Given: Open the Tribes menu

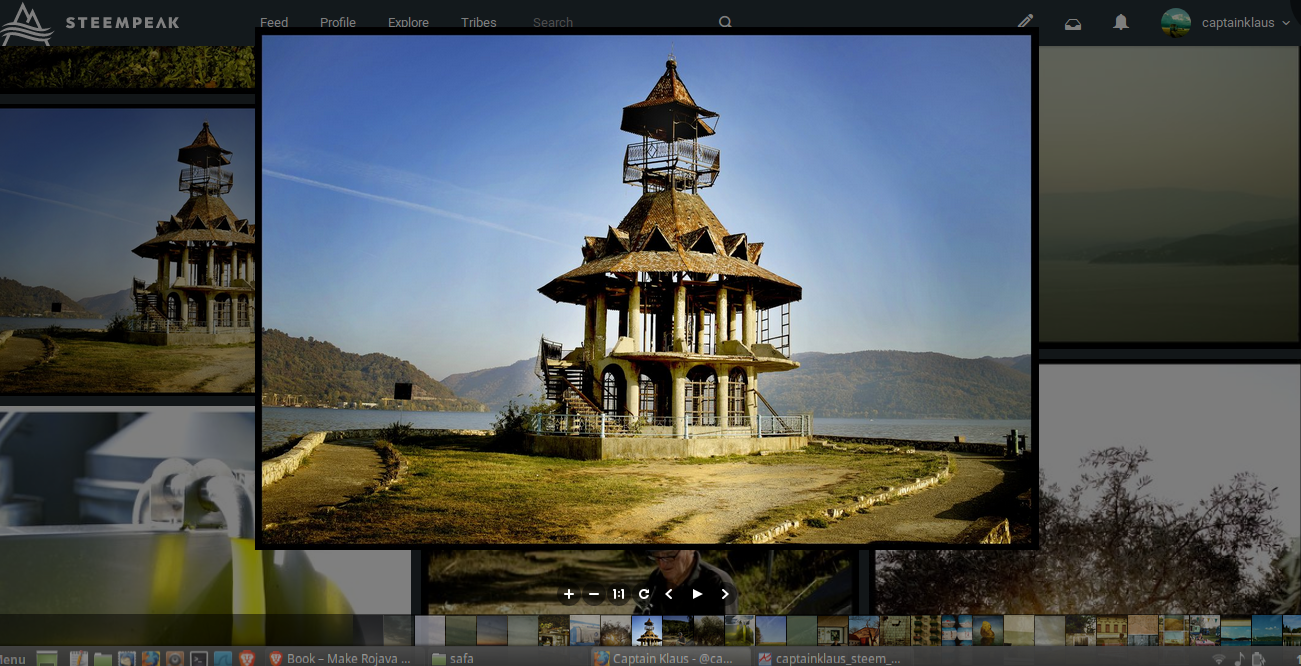Looking at the screenshot, I should [x=479, y=23].
